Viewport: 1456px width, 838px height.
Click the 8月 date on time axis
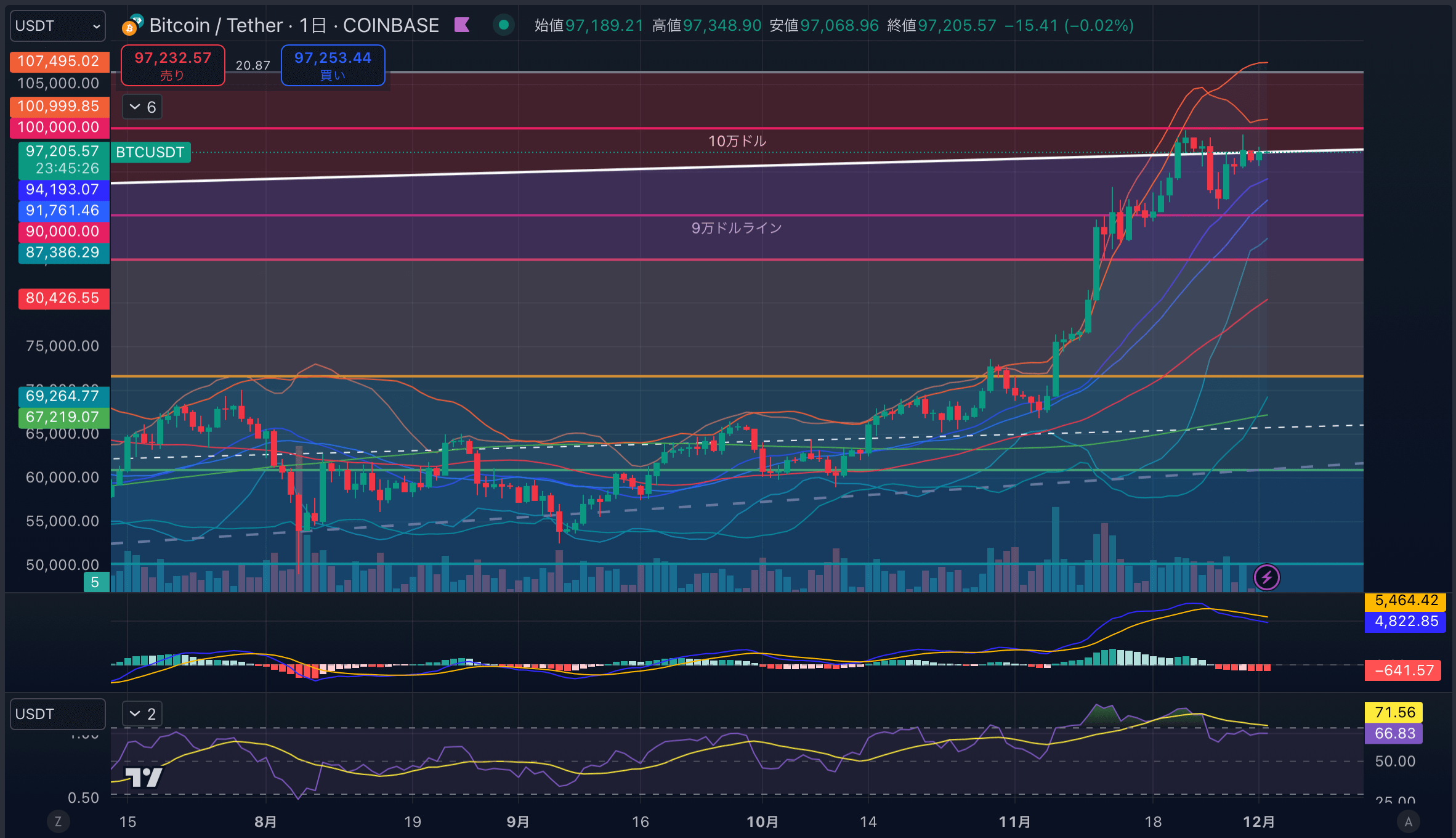(265, 821)
